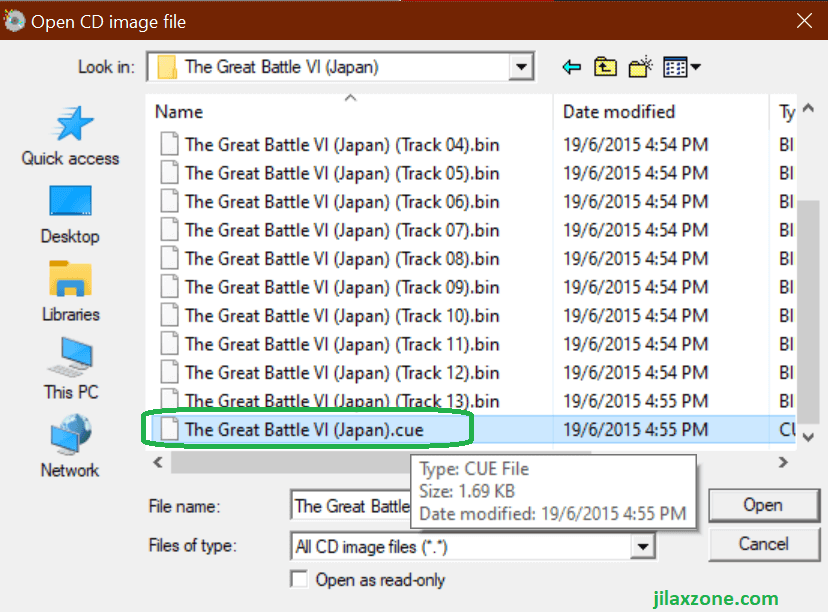This screenshot has width=828, height=612.
Task: Click file icon of Track 04 bin
Action: click(x=169, y=144)
